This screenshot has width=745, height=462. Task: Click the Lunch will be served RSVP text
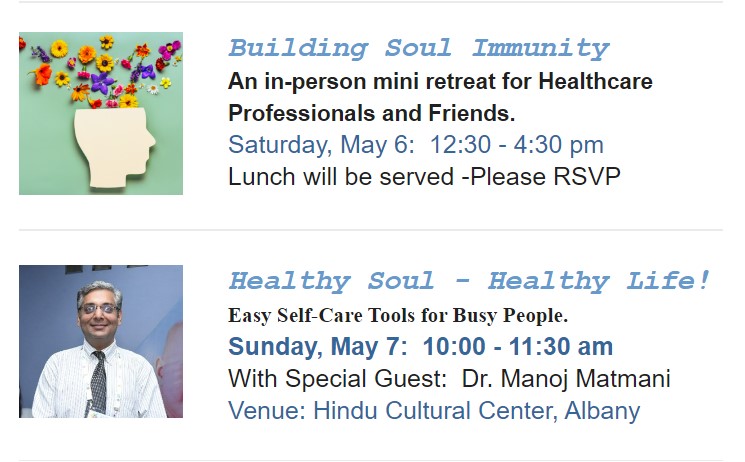pos(424,177)
